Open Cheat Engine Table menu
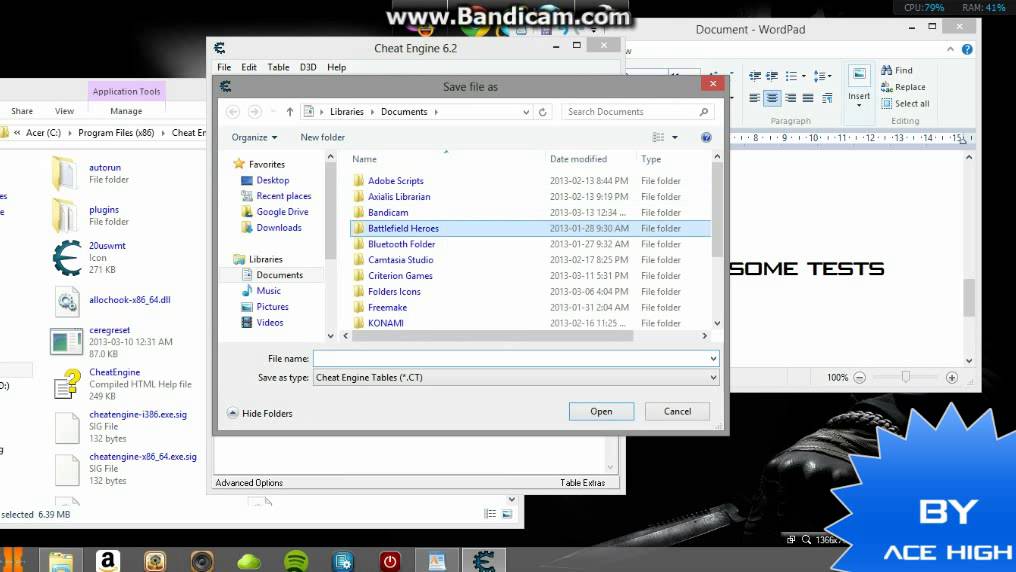The height and width of the screenshot is (572, 1016). [279, 67]
